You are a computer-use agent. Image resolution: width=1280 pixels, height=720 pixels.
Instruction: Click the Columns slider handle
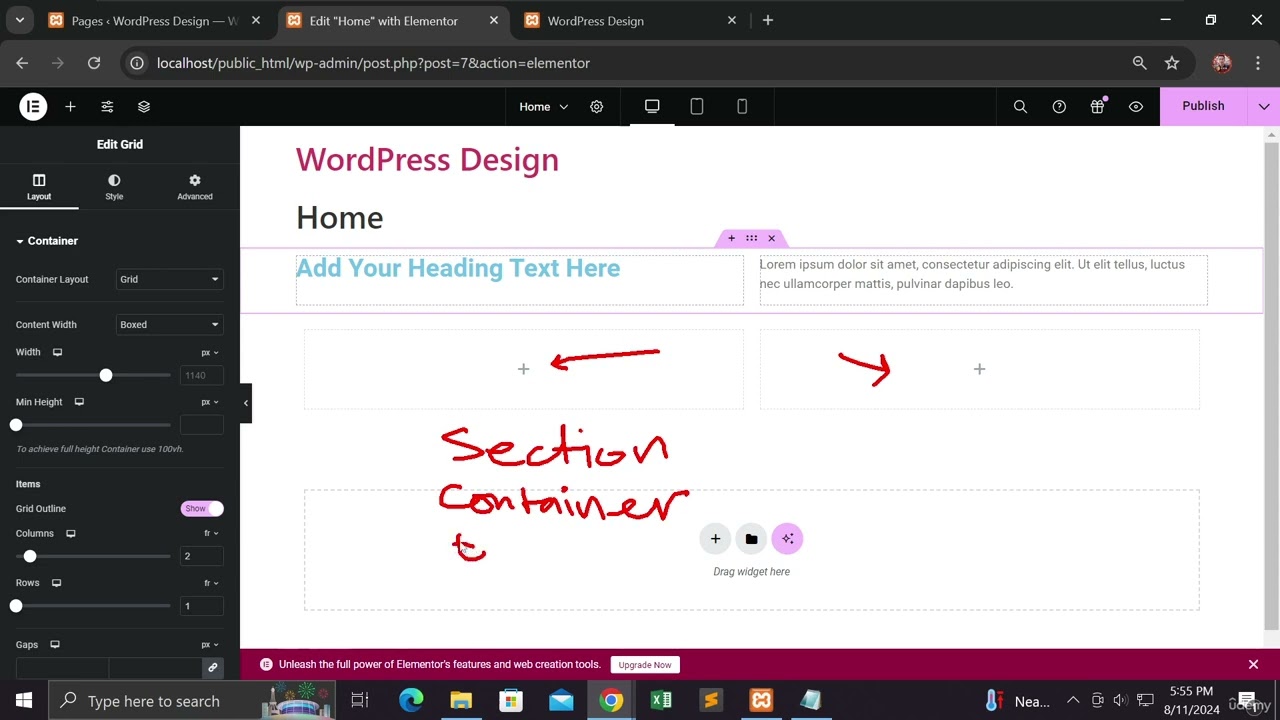tap(30, 556)
